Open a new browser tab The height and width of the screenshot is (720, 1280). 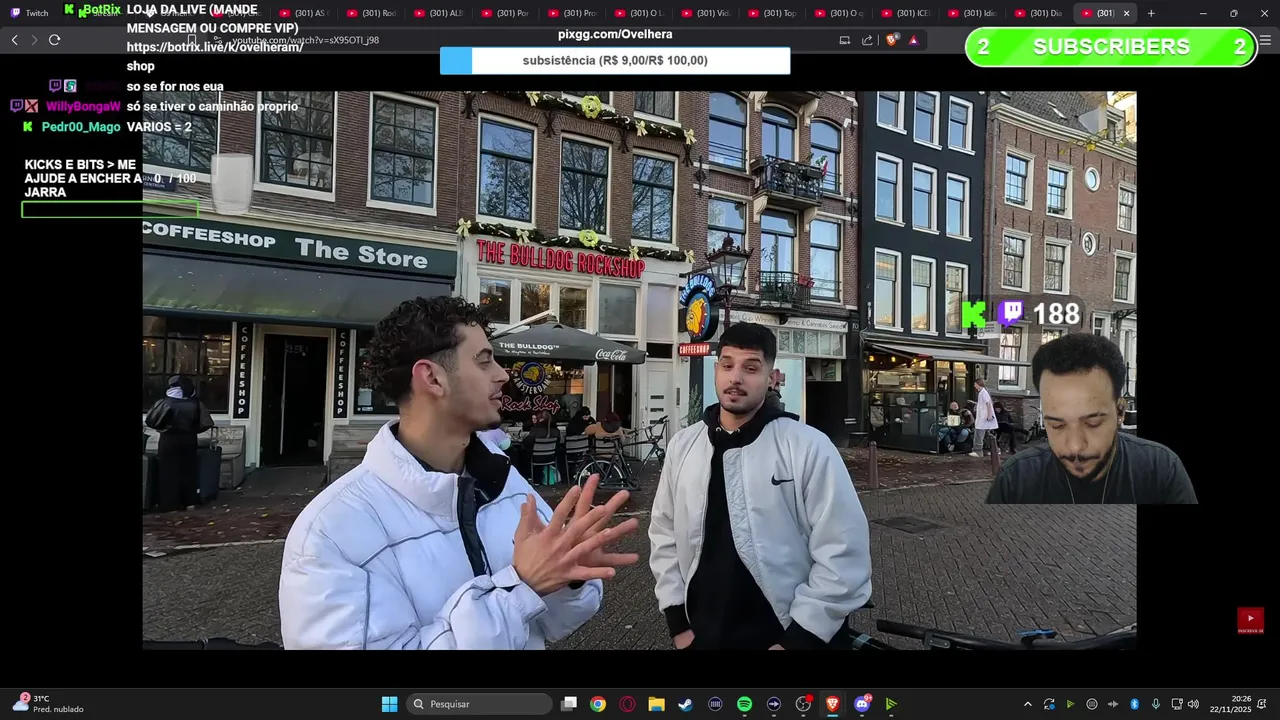click(1151, 13)
